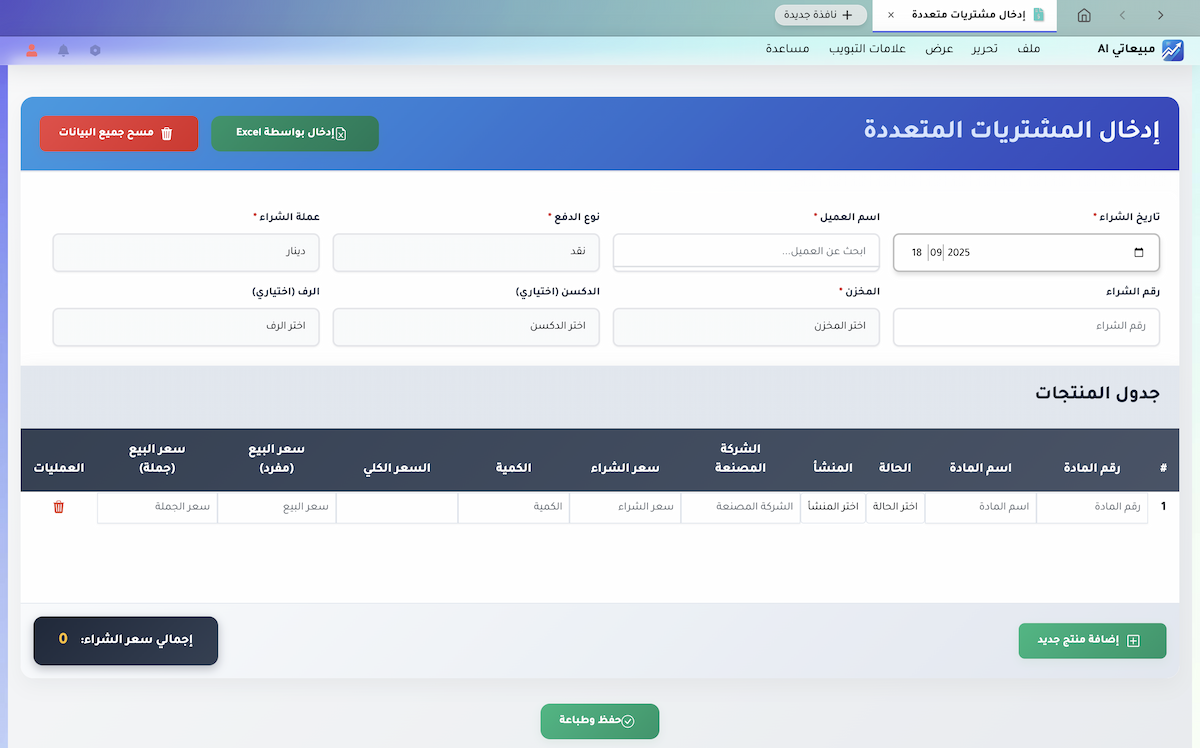Image resolution: width=1200 pixels, height=748 pixels.
Task: Open notifications via the bell icon
Action: pos(62,48)
